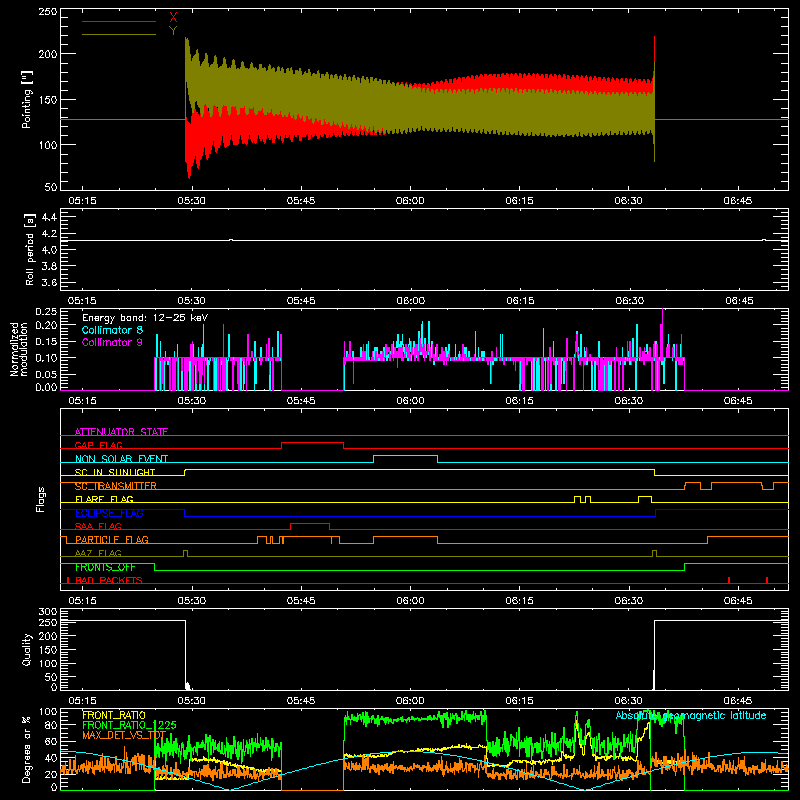The width and height of the screenshot is (800, 800).
Task: Click the 4.4 tick on the Roll period axis
Action: [49, 217]
